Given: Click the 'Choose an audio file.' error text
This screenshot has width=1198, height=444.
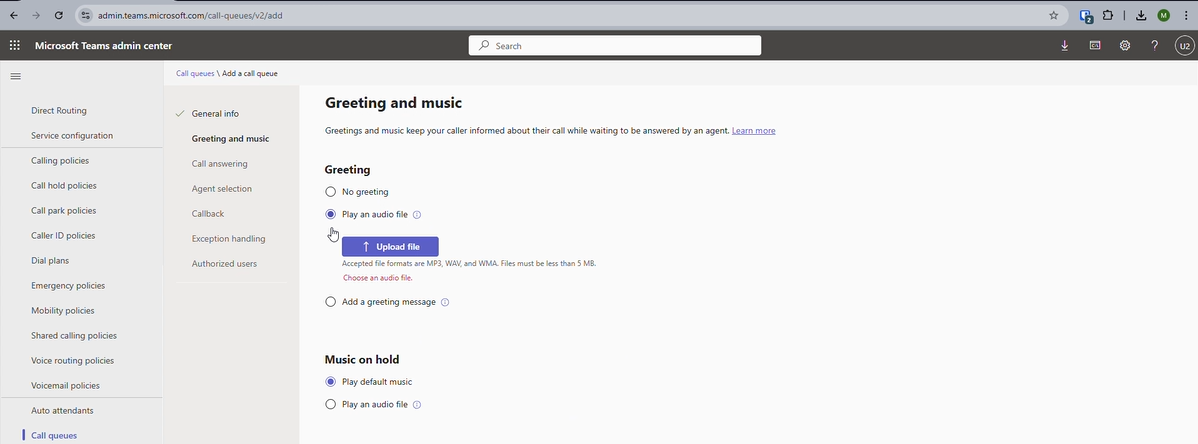Looking at the screenshot, I should tap(377, 278).
